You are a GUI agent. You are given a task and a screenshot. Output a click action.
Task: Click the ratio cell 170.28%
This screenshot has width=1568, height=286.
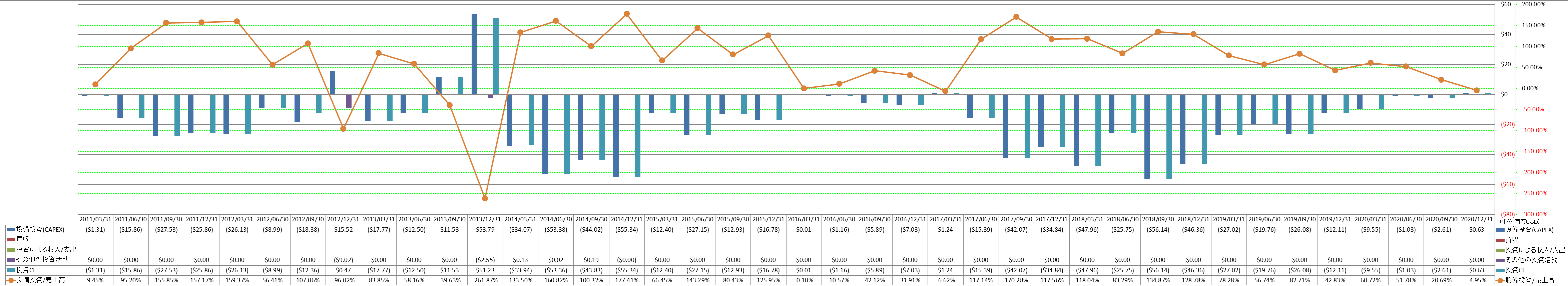tap(1016, 281)
